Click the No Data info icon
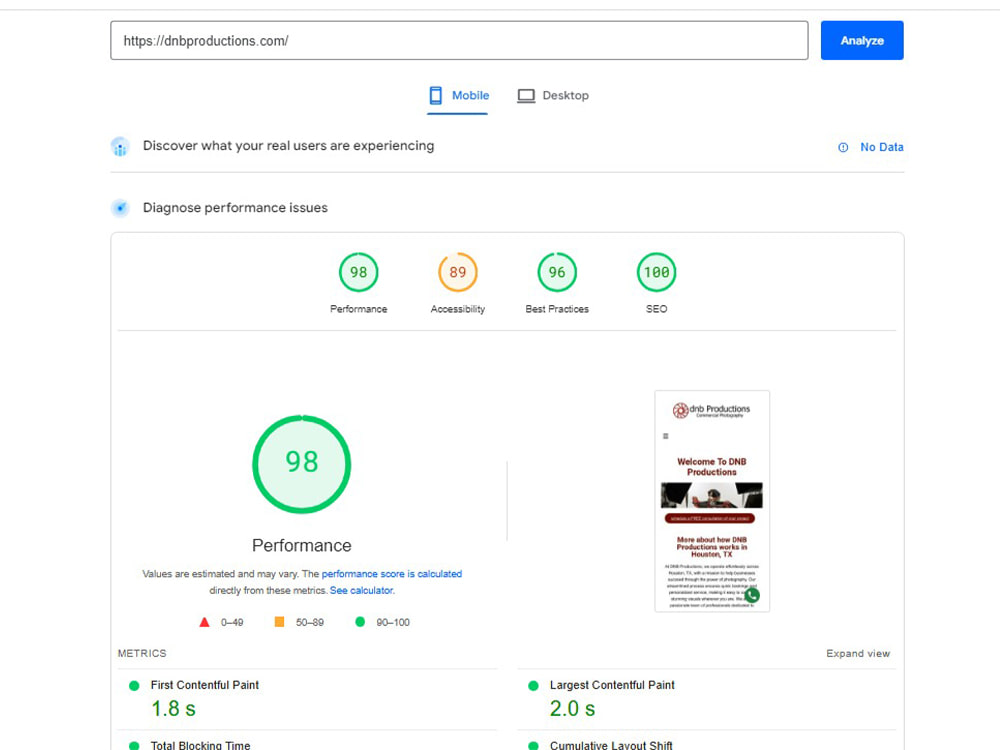This screenshot has height=750, width=1000. [843, 147]
